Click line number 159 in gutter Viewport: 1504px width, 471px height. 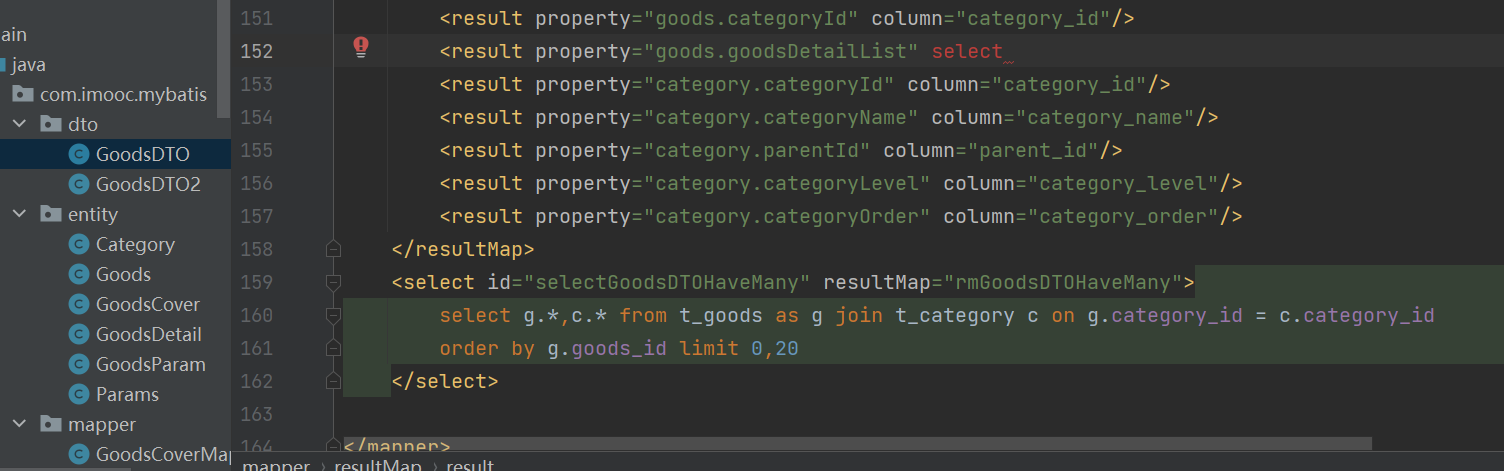tap(257, 282)
